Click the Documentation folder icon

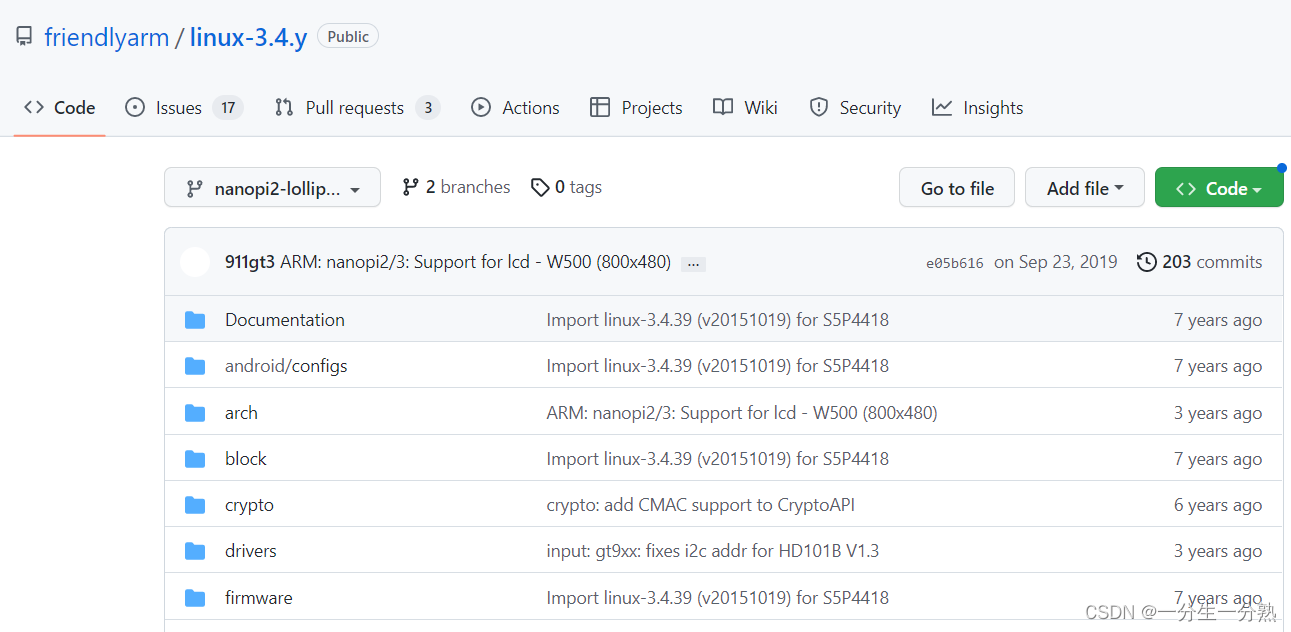[195, 320]
